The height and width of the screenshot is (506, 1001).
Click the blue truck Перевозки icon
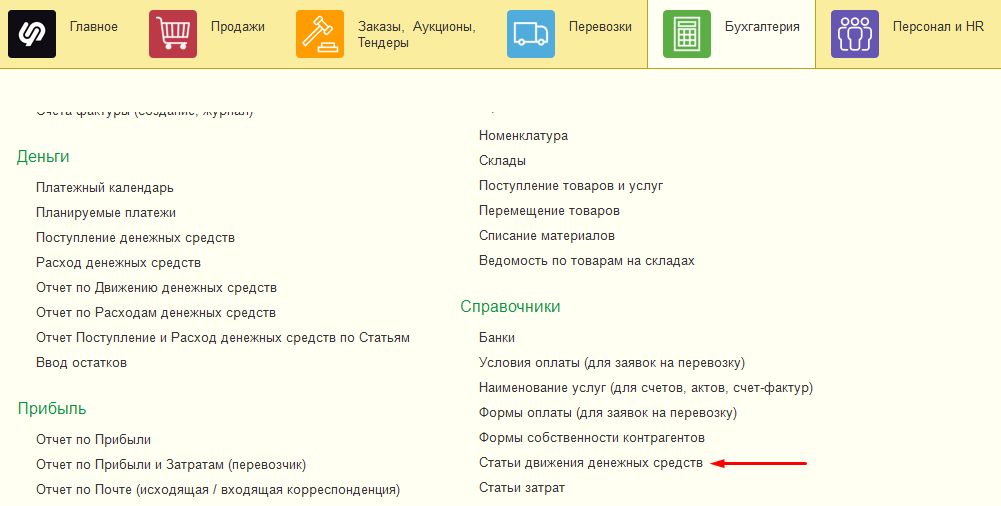click(531, 34)
